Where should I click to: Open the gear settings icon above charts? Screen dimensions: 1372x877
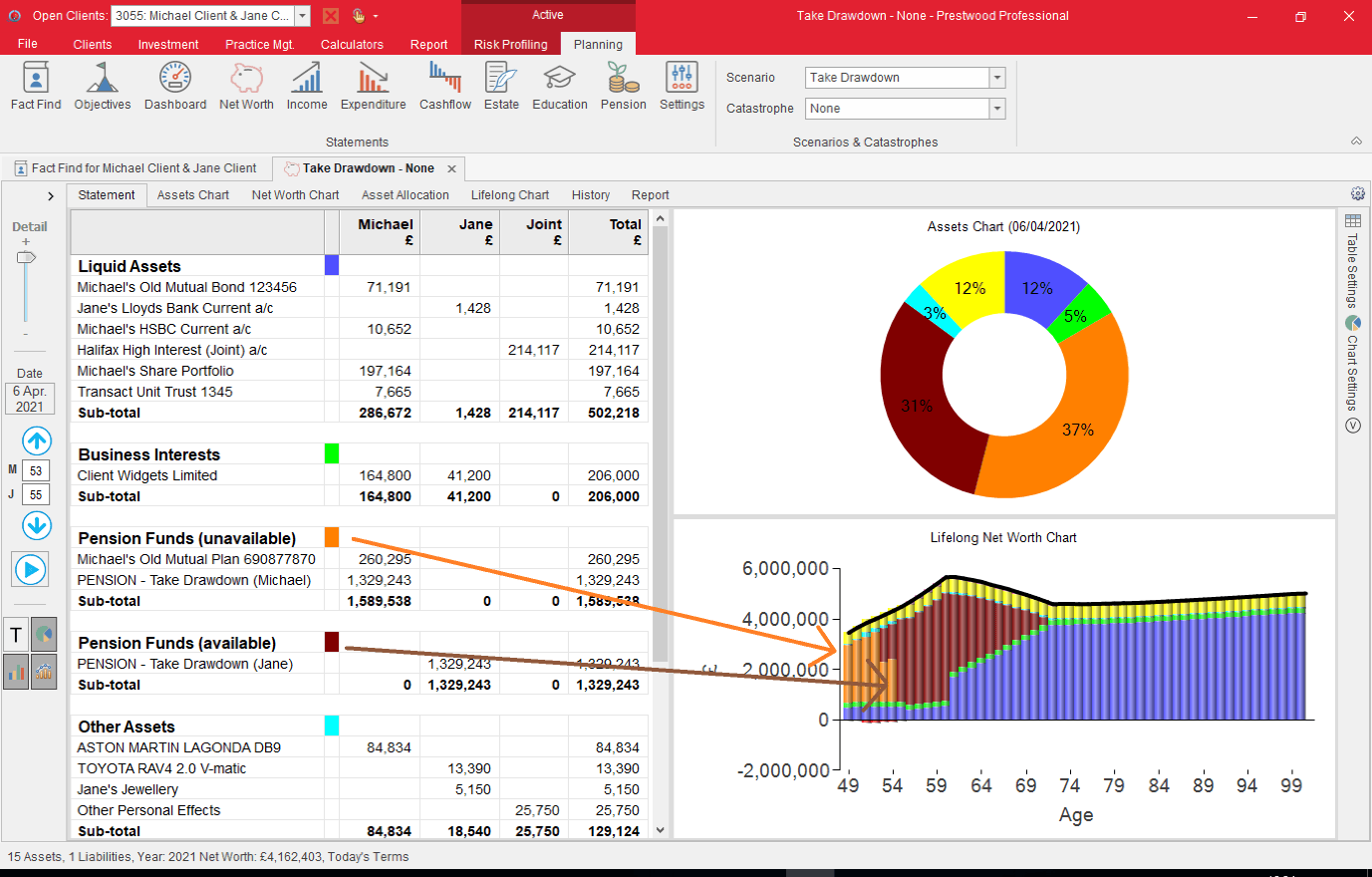click(1357, 194)
